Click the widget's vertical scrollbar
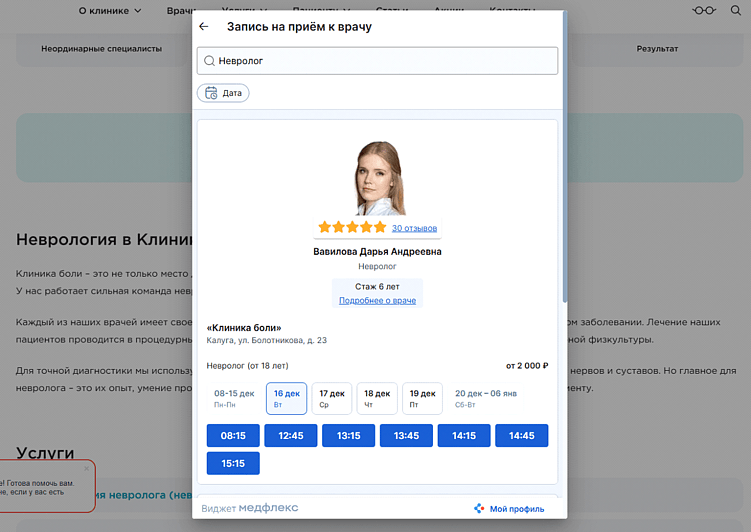751x532 pixels. (x=565, y=157)
